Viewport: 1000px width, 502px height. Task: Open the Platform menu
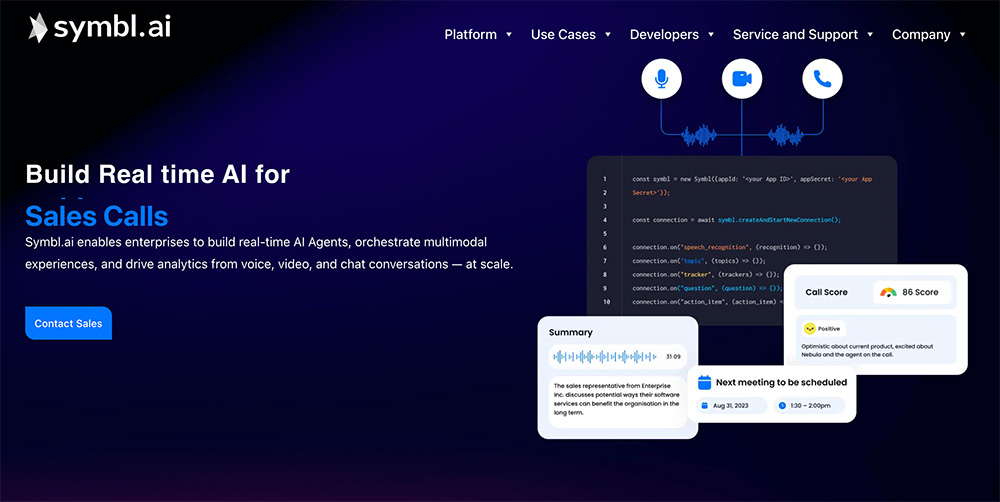coord(471,34)
